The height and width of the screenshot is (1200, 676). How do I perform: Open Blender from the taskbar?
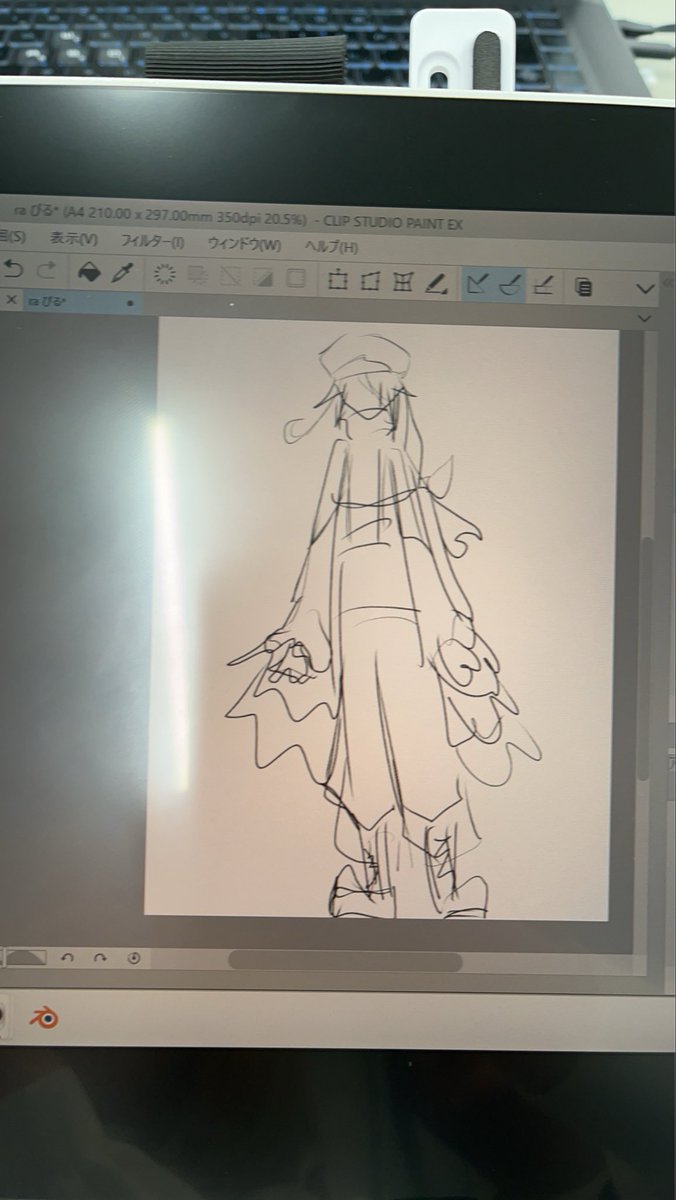click(43, 1018)
